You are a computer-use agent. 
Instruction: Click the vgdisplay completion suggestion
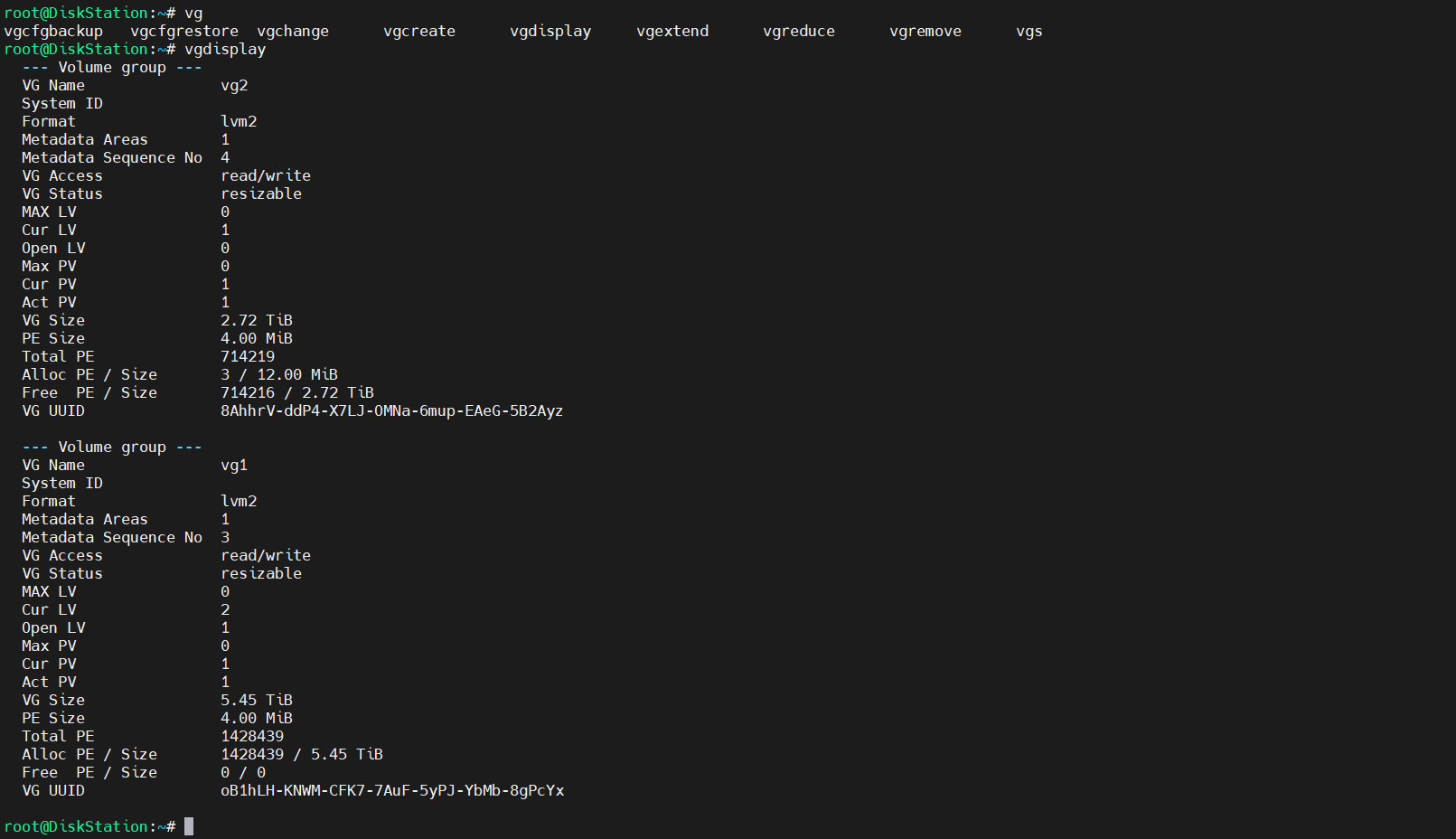[x=550, y=31]
